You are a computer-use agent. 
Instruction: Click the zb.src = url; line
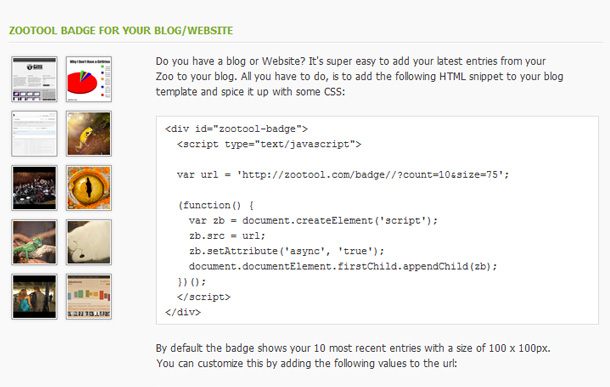(227, 236)
